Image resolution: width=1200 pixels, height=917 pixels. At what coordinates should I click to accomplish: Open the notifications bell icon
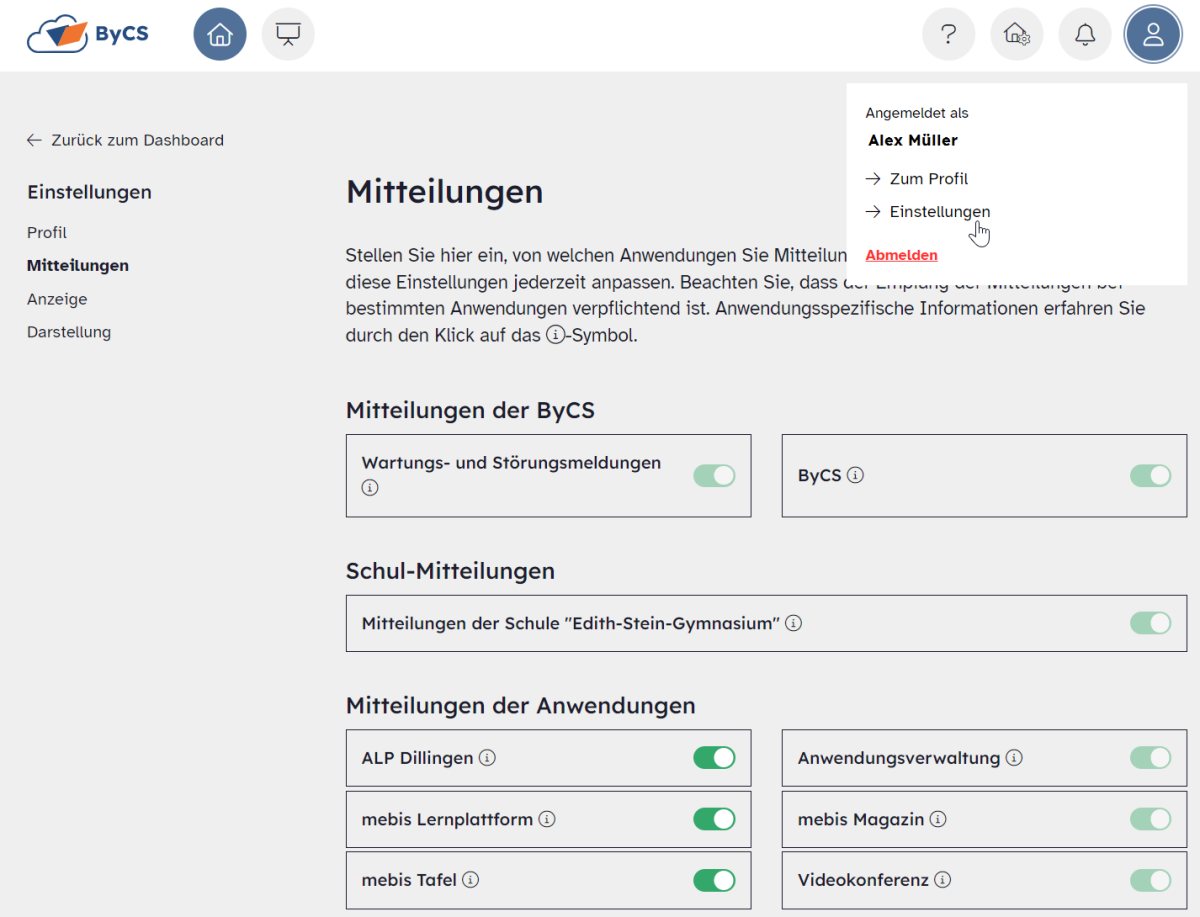pos(1084,35)
